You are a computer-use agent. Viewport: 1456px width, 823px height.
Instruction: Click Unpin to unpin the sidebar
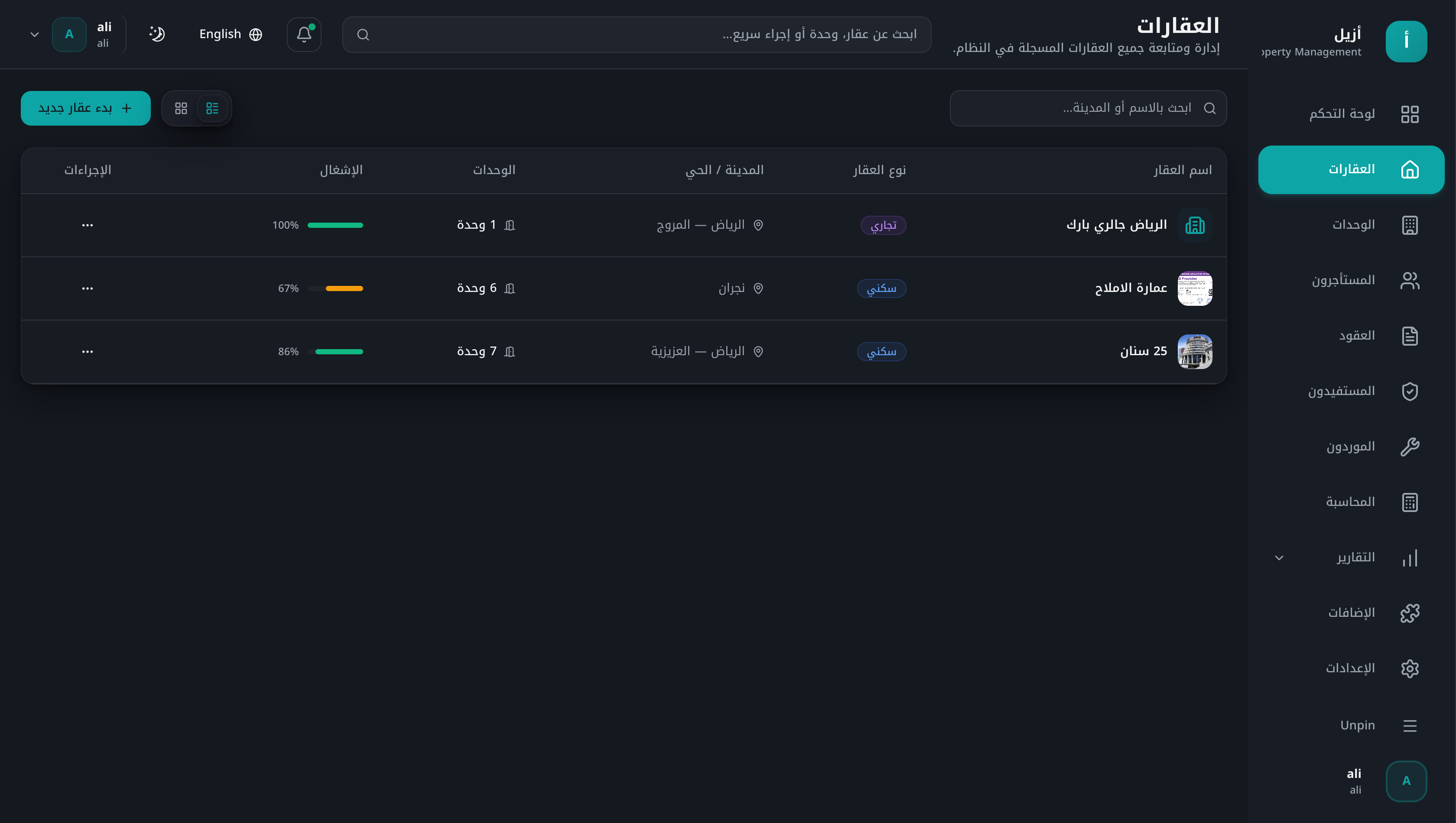pyautogui.click(x=1351, y=725)
